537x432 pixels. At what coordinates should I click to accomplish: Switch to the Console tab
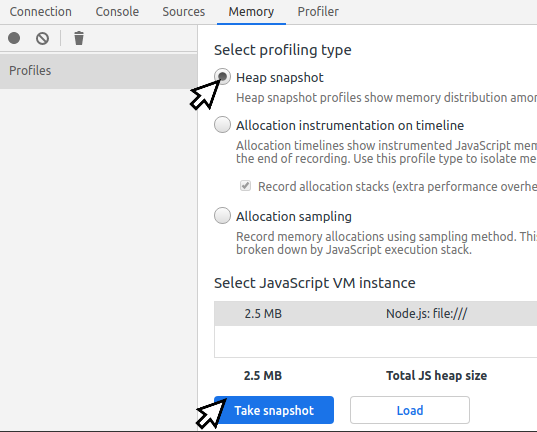point(117,12)
